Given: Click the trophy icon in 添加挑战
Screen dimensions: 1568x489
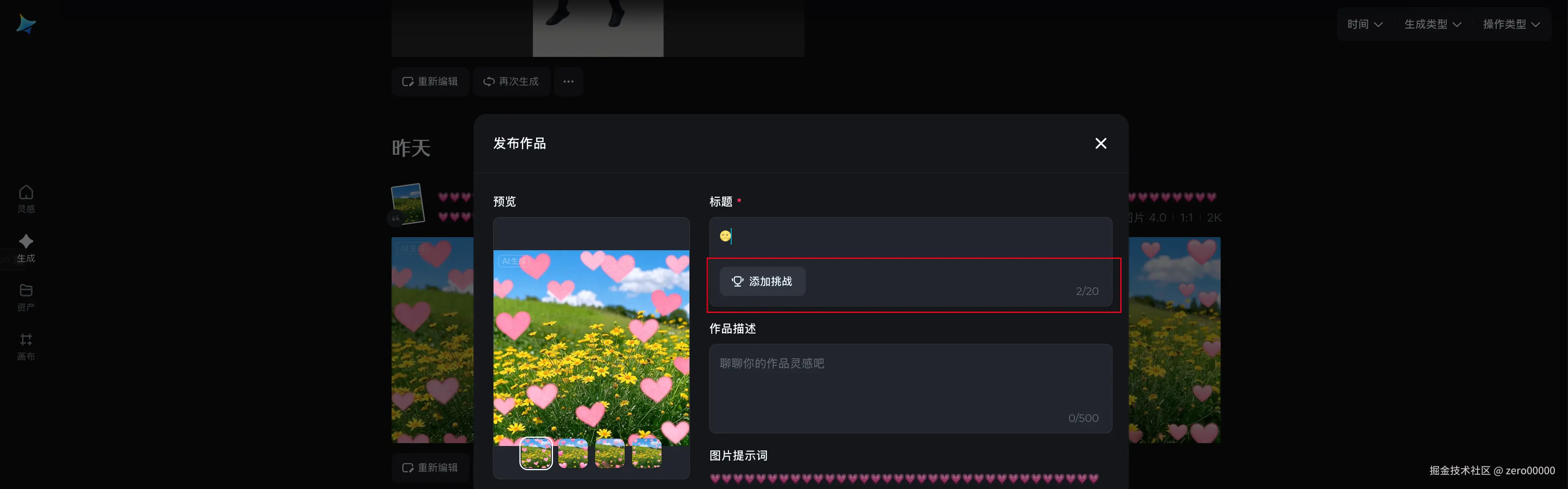Looking at the screenshot, I should tap(737, 281).
